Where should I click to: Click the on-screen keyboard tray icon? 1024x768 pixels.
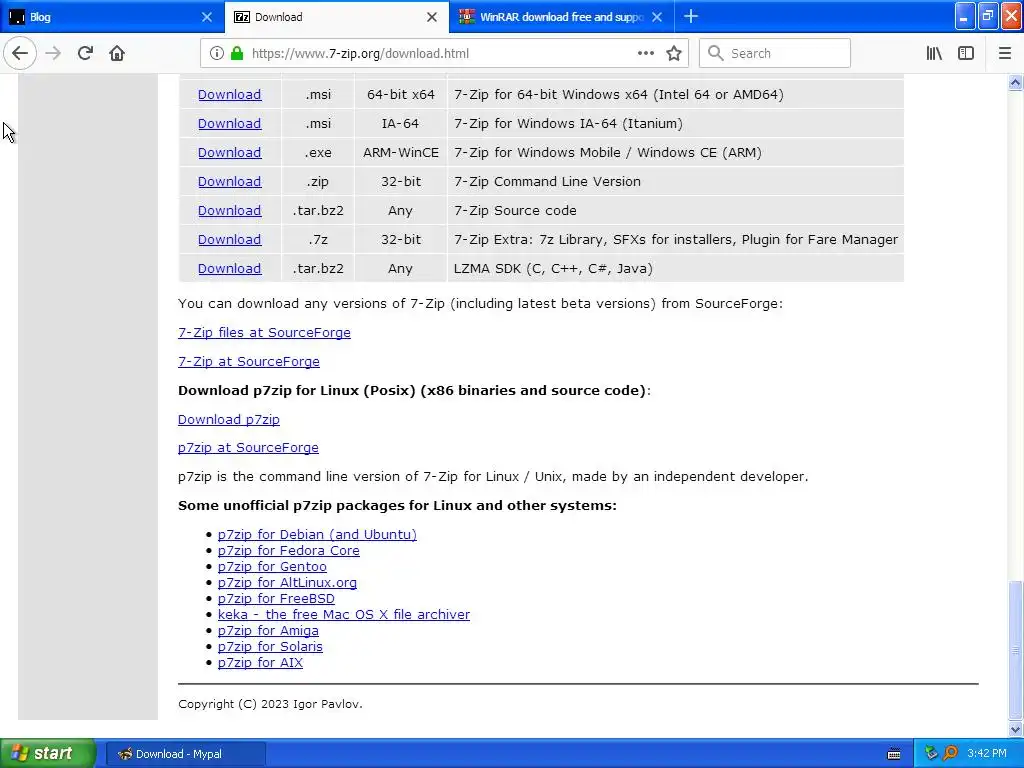coord(894,754)
